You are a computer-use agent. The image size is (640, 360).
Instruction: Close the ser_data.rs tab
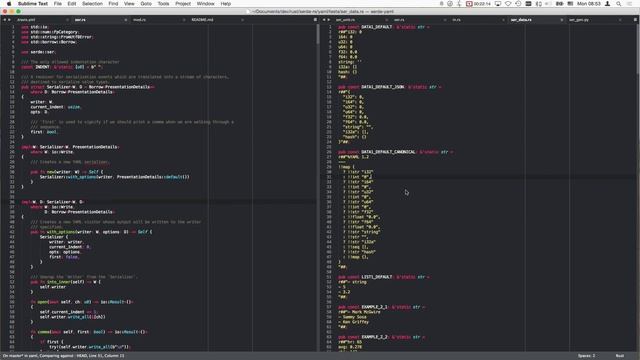(x=562, y=20)
